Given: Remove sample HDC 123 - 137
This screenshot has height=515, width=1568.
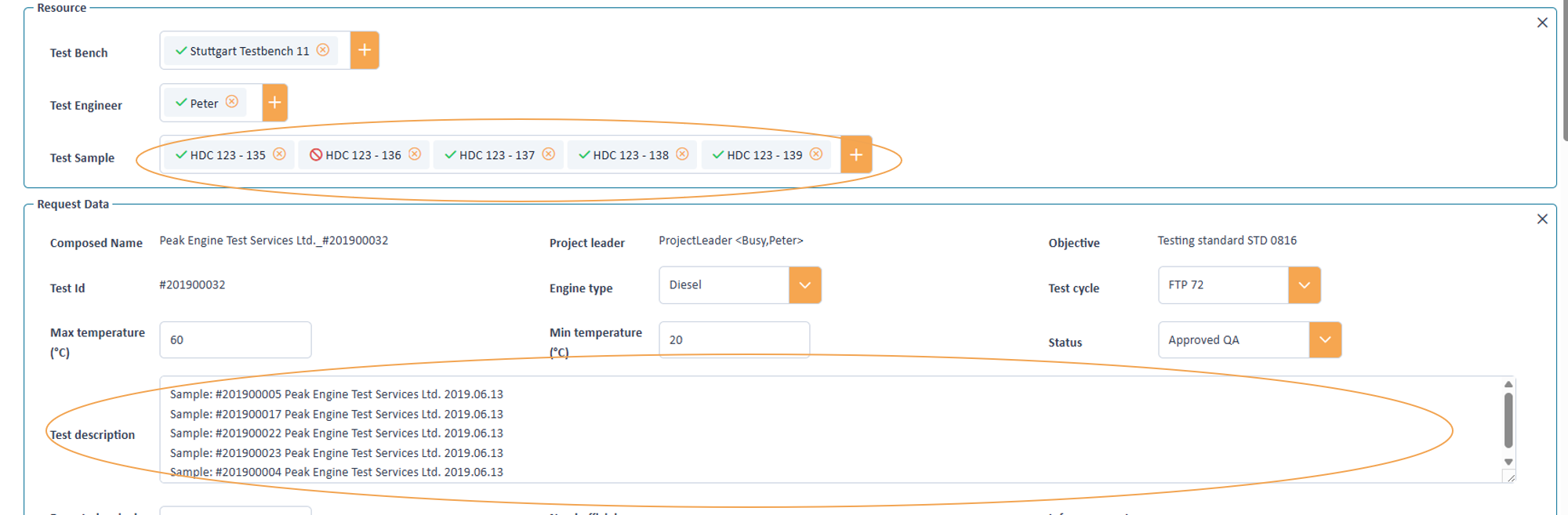Looking at the screenshot, I should (549, 154).
